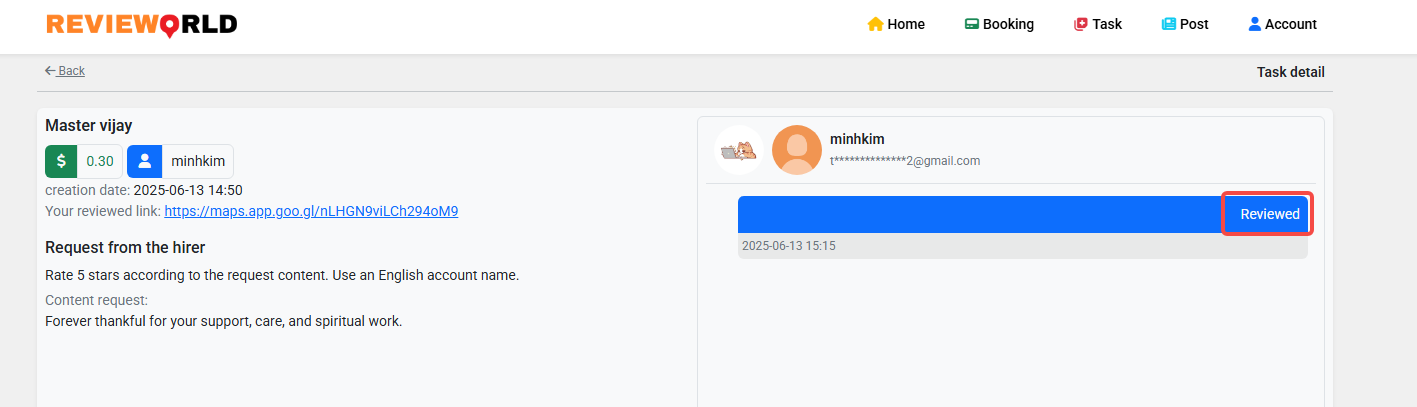The image size is (1417, 407).
Task: Click the green dollar sign icon
Action: (61, 161)
